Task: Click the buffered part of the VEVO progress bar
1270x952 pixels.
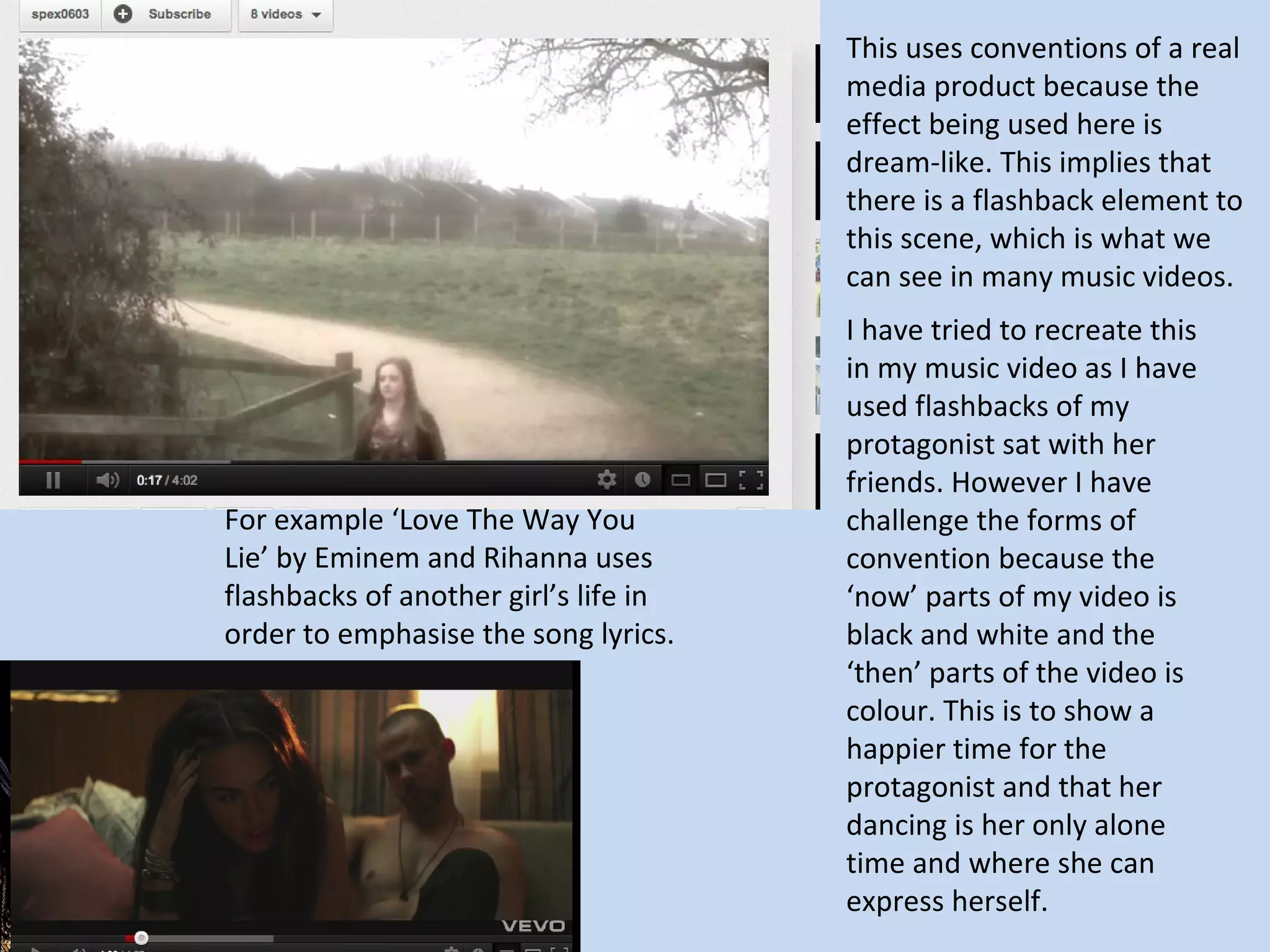Action: 211,938
